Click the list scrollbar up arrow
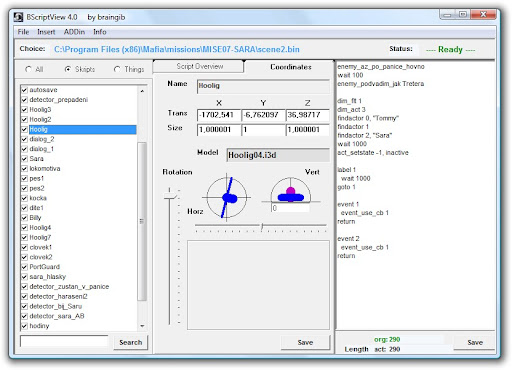This screenshot has width=512, height=370. point(142,91)
